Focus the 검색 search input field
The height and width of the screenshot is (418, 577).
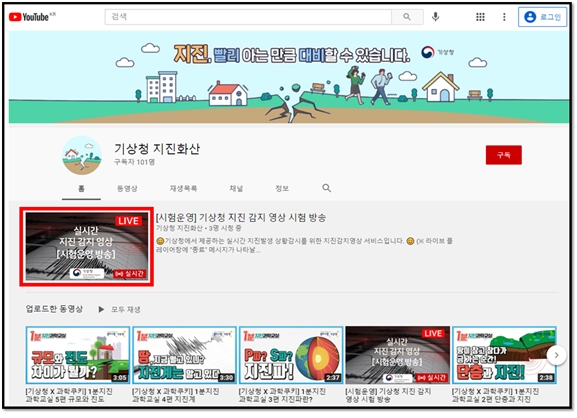(x=248, y=17)
